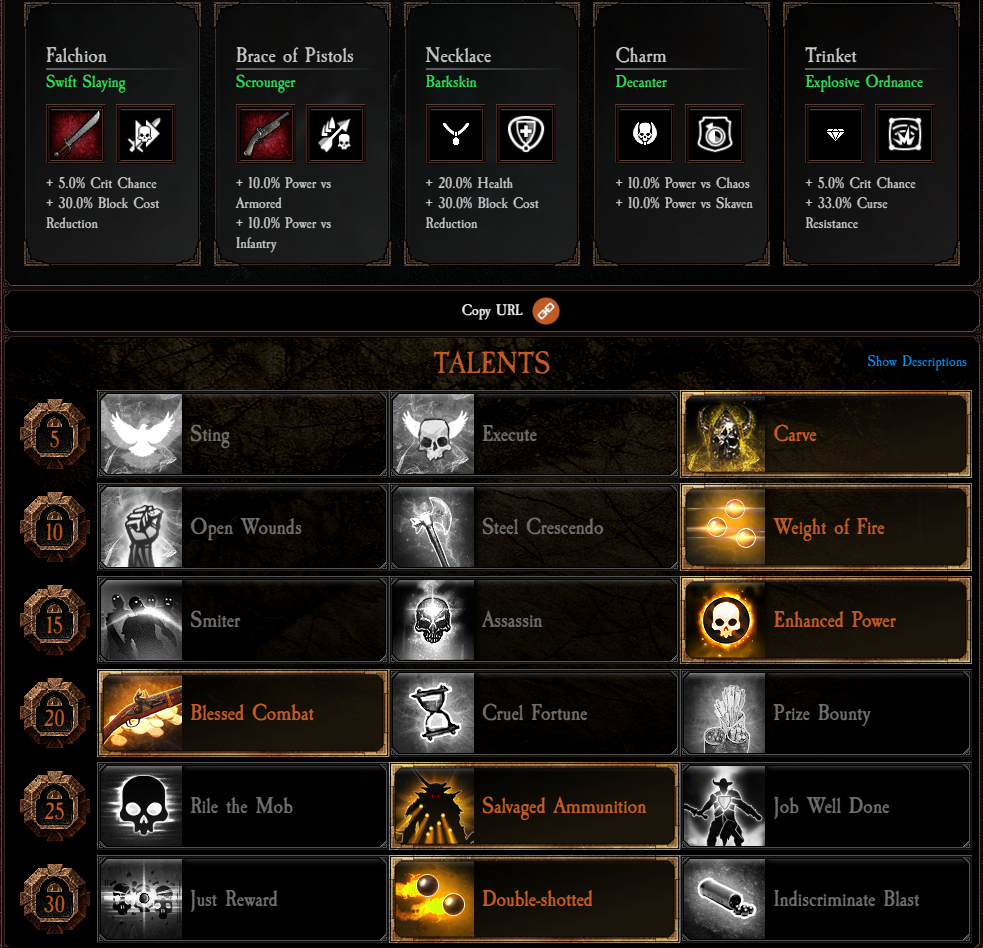Select the Prize Bounty talent
The image size is (983, 948).
coord(826,713)
